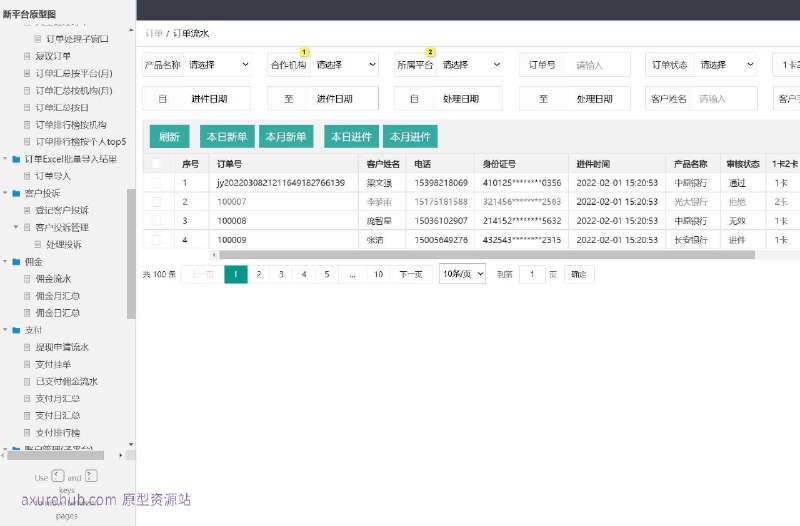Collapse the 客户投诉 tree arrow
The width and height of the screenshot is (800, 526).
5,193
